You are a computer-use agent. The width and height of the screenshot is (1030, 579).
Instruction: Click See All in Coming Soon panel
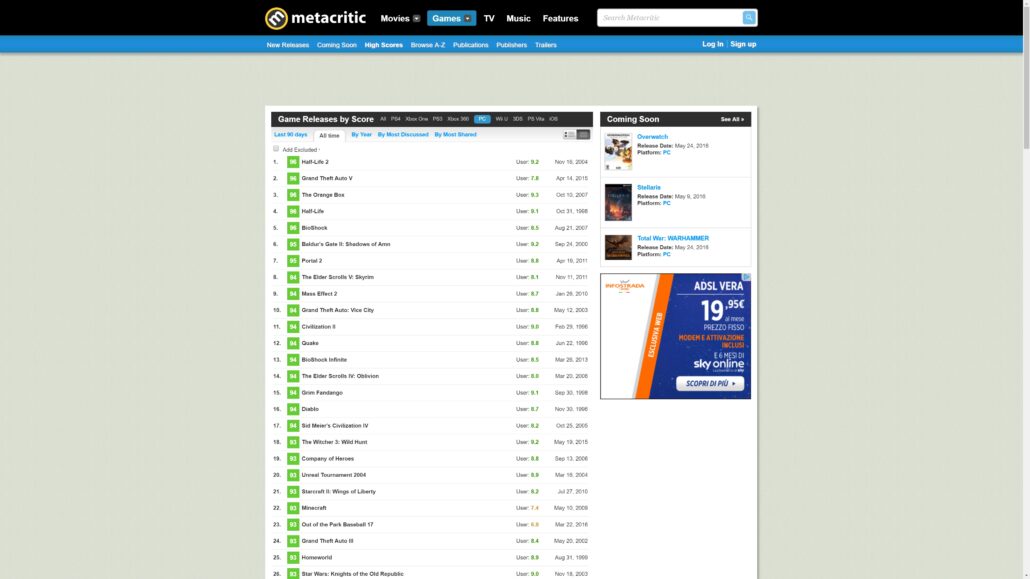[732, 119]
